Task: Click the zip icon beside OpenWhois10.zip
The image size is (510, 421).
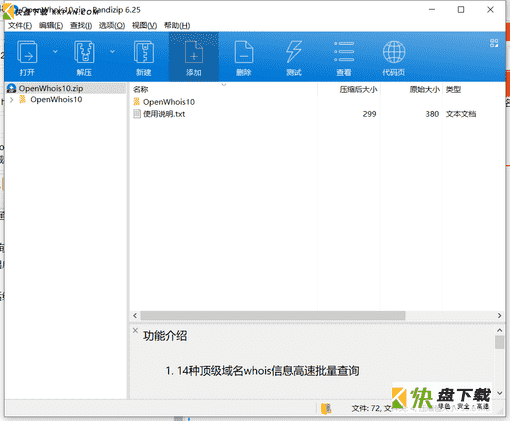Action: (11, 88)
